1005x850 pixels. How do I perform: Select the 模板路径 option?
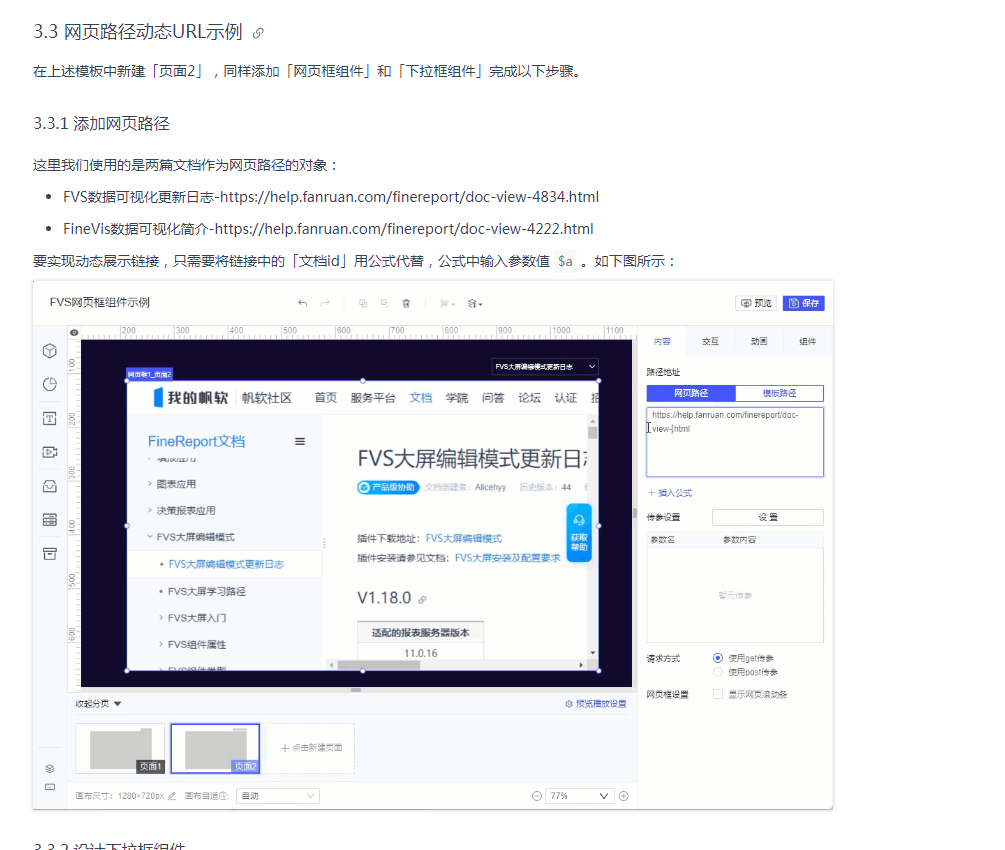(779, 394)
